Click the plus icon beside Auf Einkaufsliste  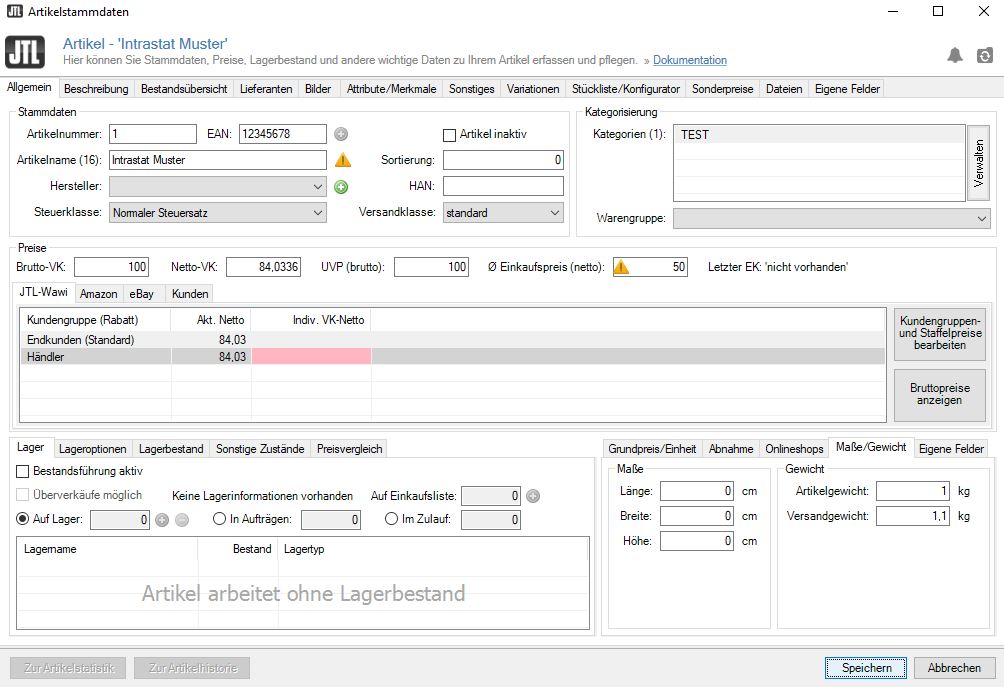tap(533, 496)
